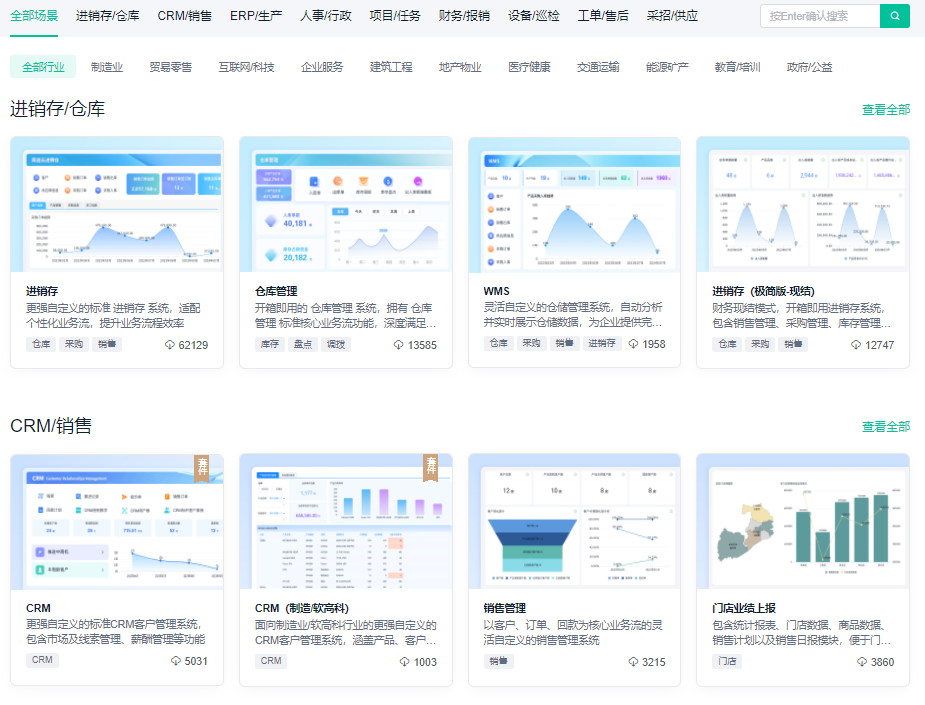The height and width of the screenshot is (705, 925).
Task: Filter by 互联网/科技 industry
Action: click(247, 67)
